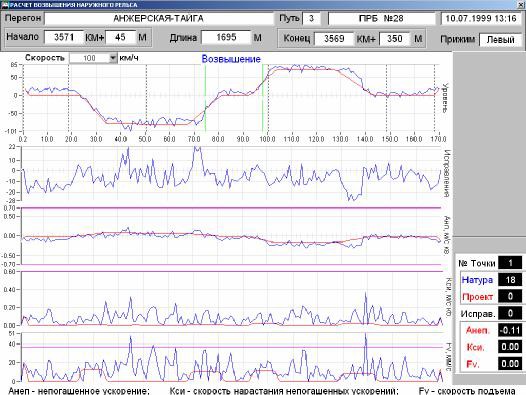Viewport: 526px width, 395px height.
Task: Click the Прижим field Левый
Action: [x=501, y=40]
